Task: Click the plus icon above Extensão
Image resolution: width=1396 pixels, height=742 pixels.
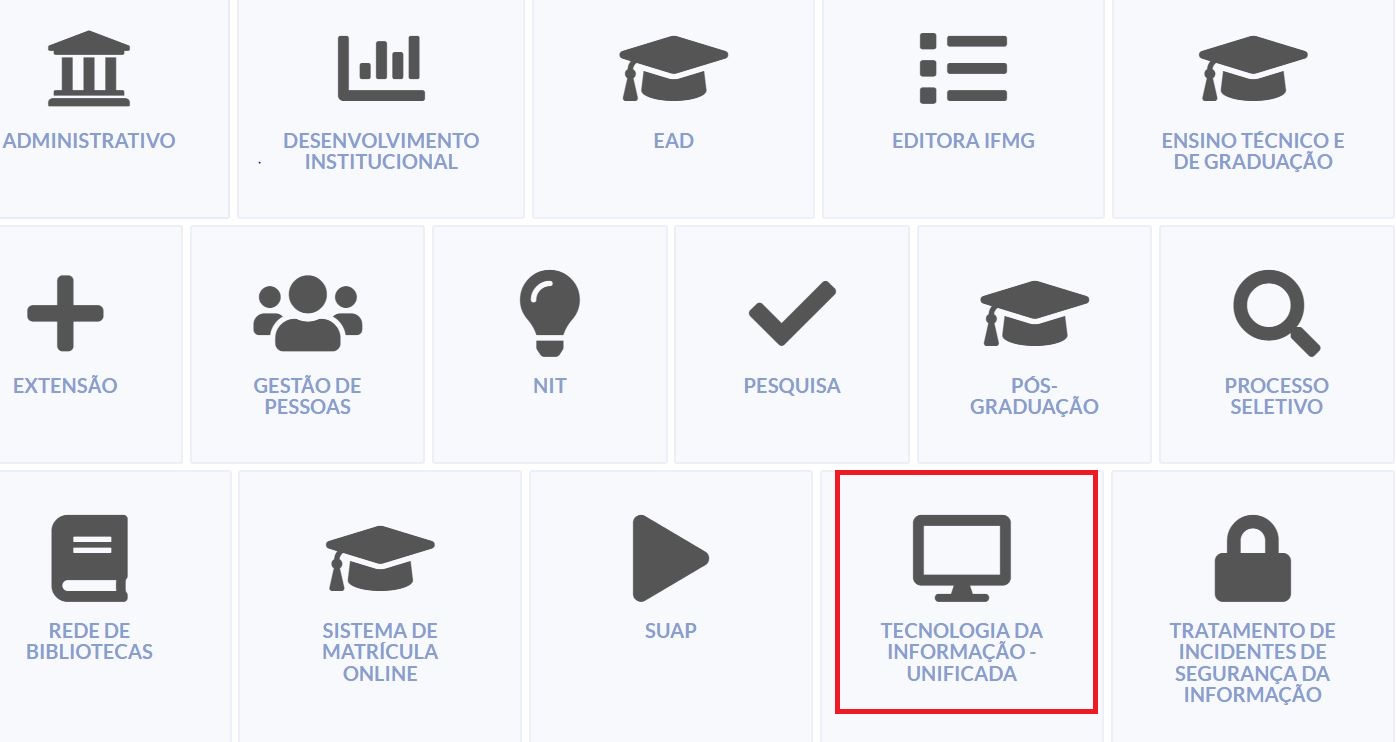Action: (x=65, y=314)
